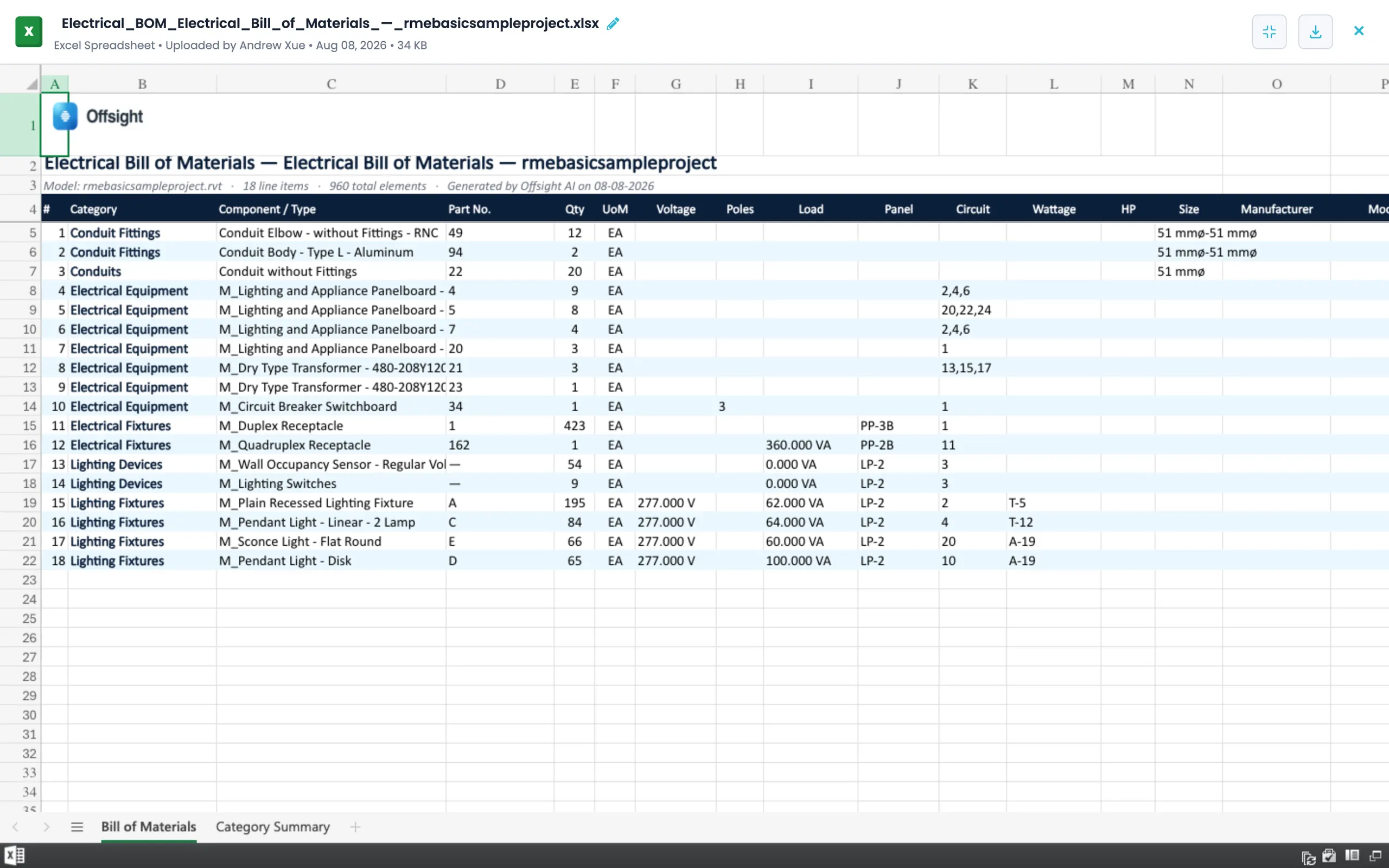Click the pop-out window icon in status bar
Image resolution: width=1389 pixels, height=868 pixels.
point(1375,856)
